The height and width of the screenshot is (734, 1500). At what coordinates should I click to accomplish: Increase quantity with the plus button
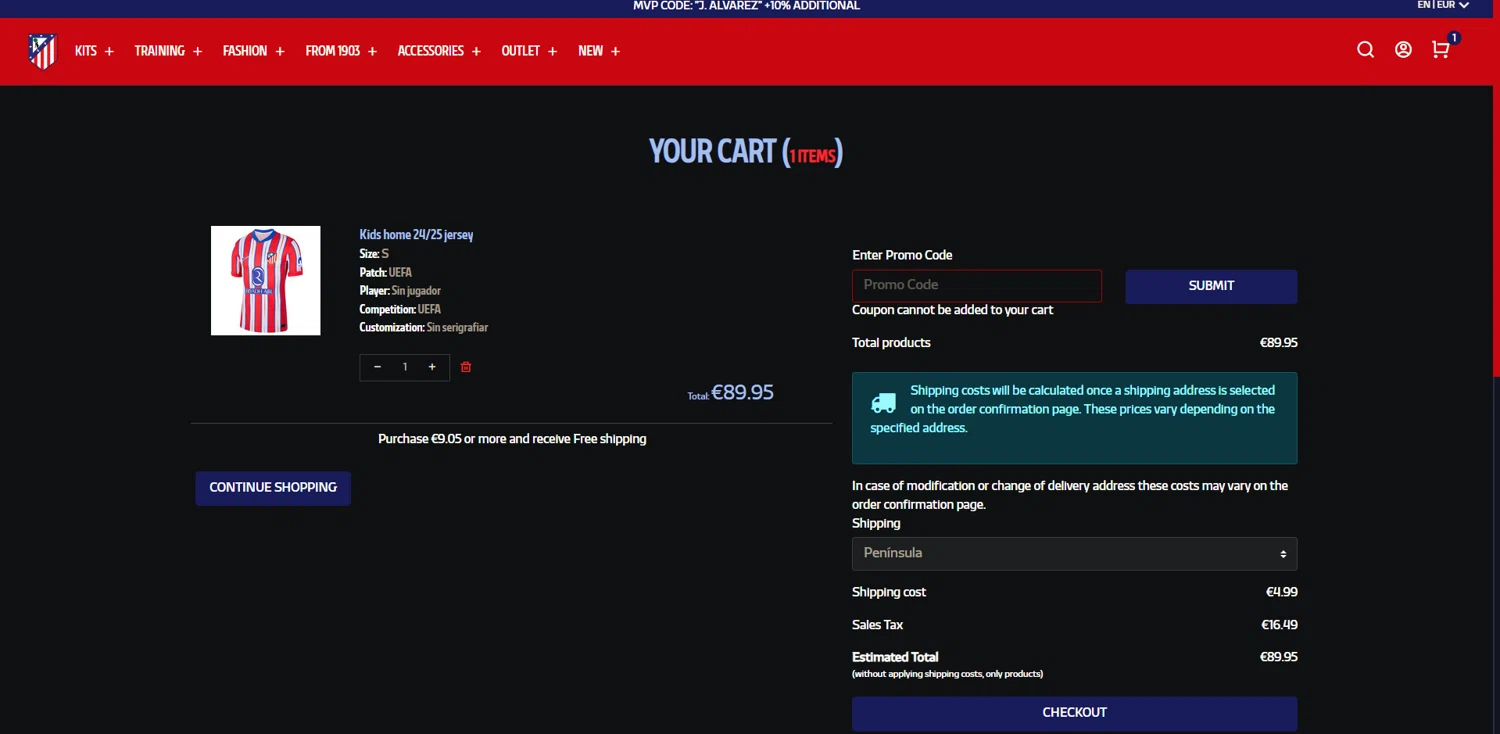[432, 367]
